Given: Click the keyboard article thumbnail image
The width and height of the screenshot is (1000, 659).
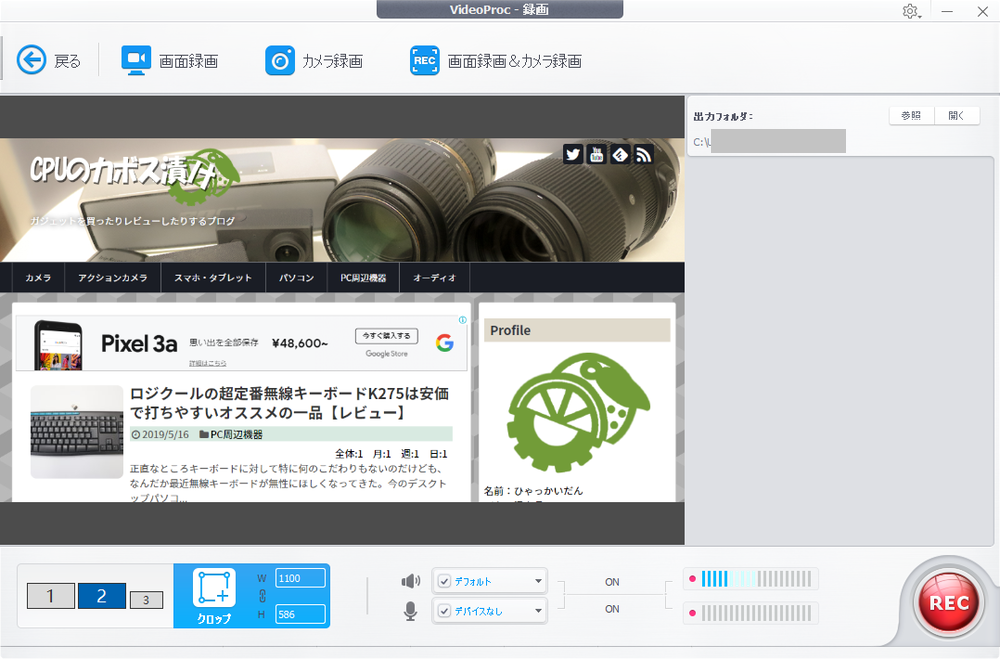Looking at the screenshot, I should pyautogui.click(x=77, y=431).
